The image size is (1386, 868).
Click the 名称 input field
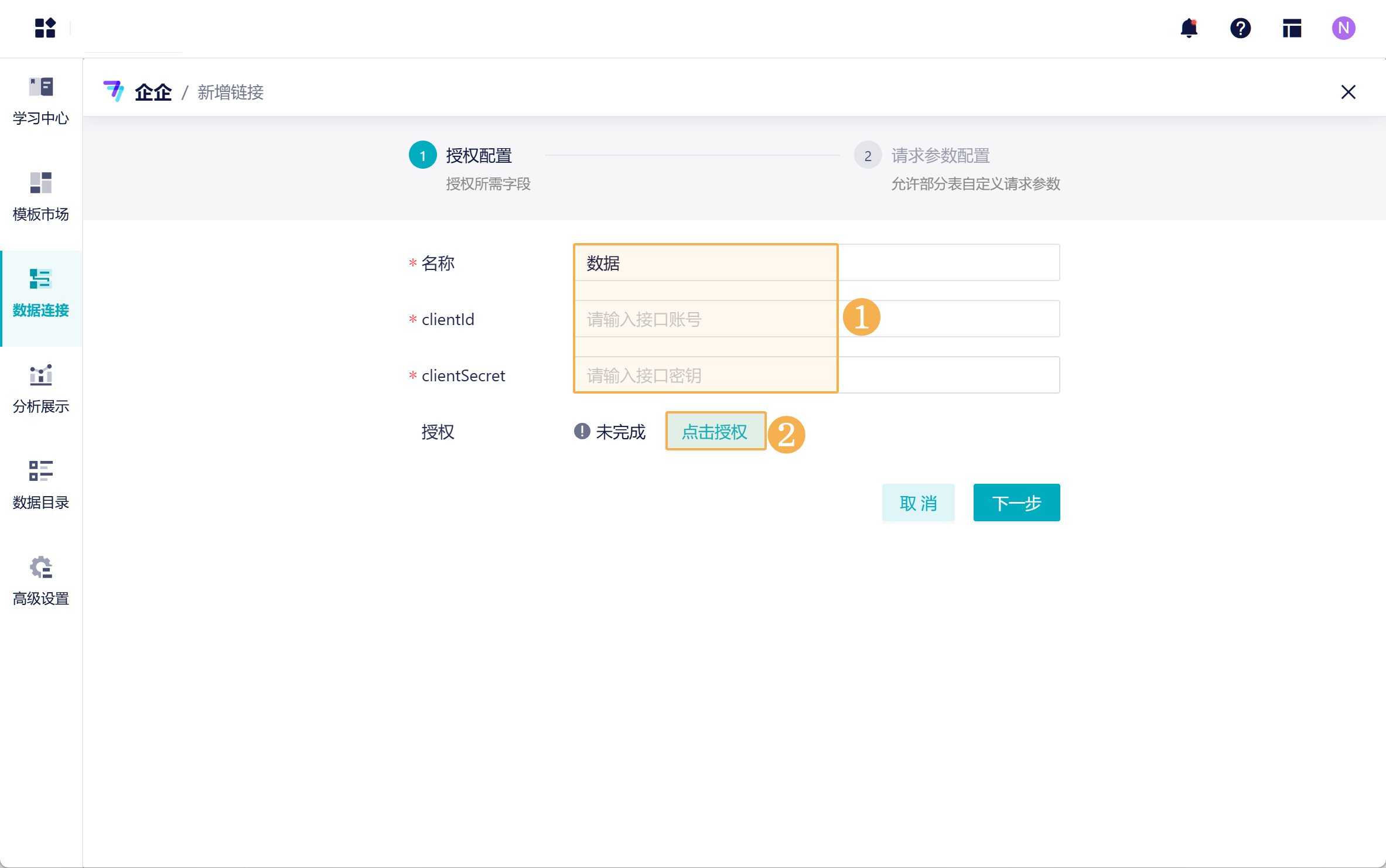(815, 262)
